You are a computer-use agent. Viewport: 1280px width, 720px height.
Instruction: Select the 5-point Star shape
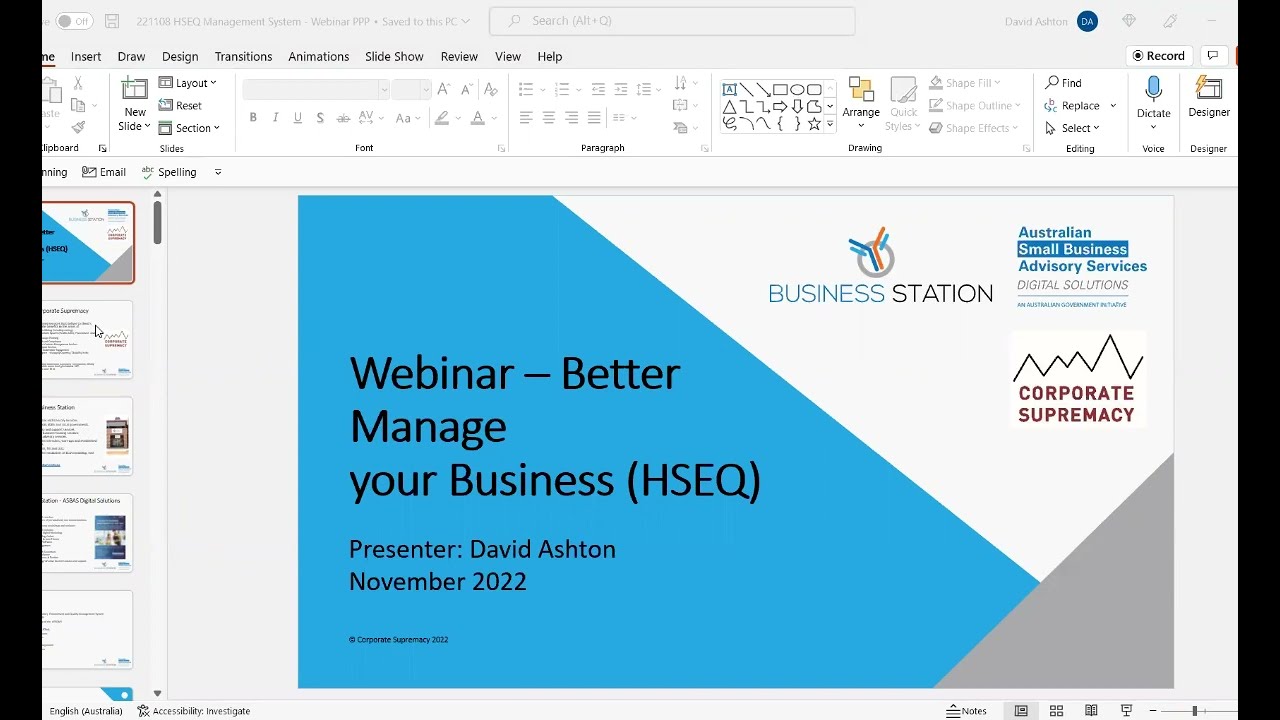(814, 124)
